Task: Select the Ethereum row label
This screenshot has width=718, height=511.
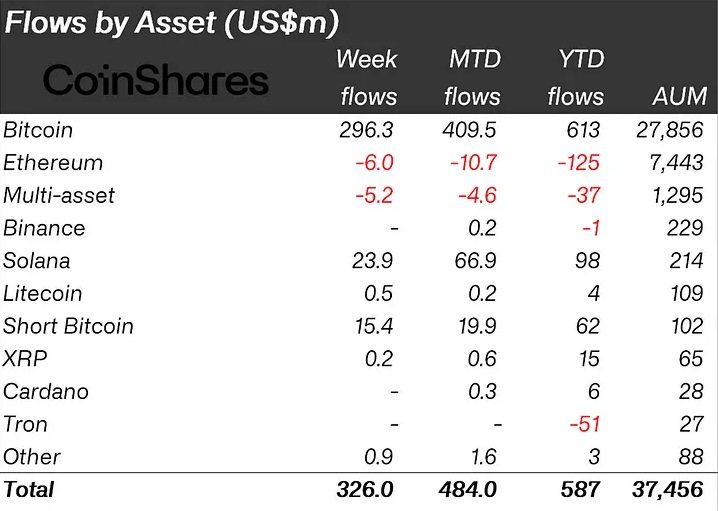Action: [53, 163]
